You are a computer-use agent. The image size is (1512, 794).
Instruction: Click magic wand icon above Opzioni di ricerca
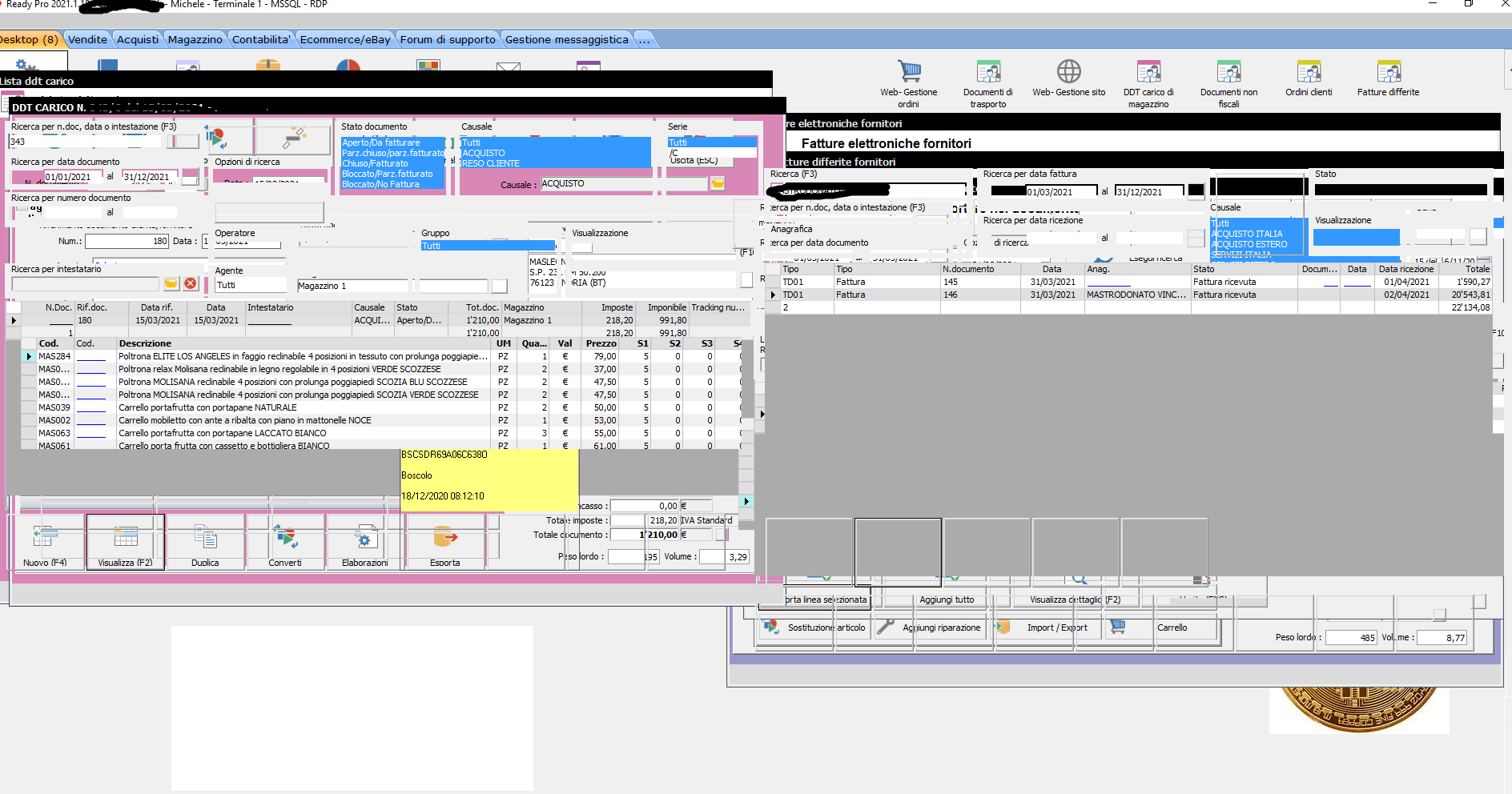(294, 138)
